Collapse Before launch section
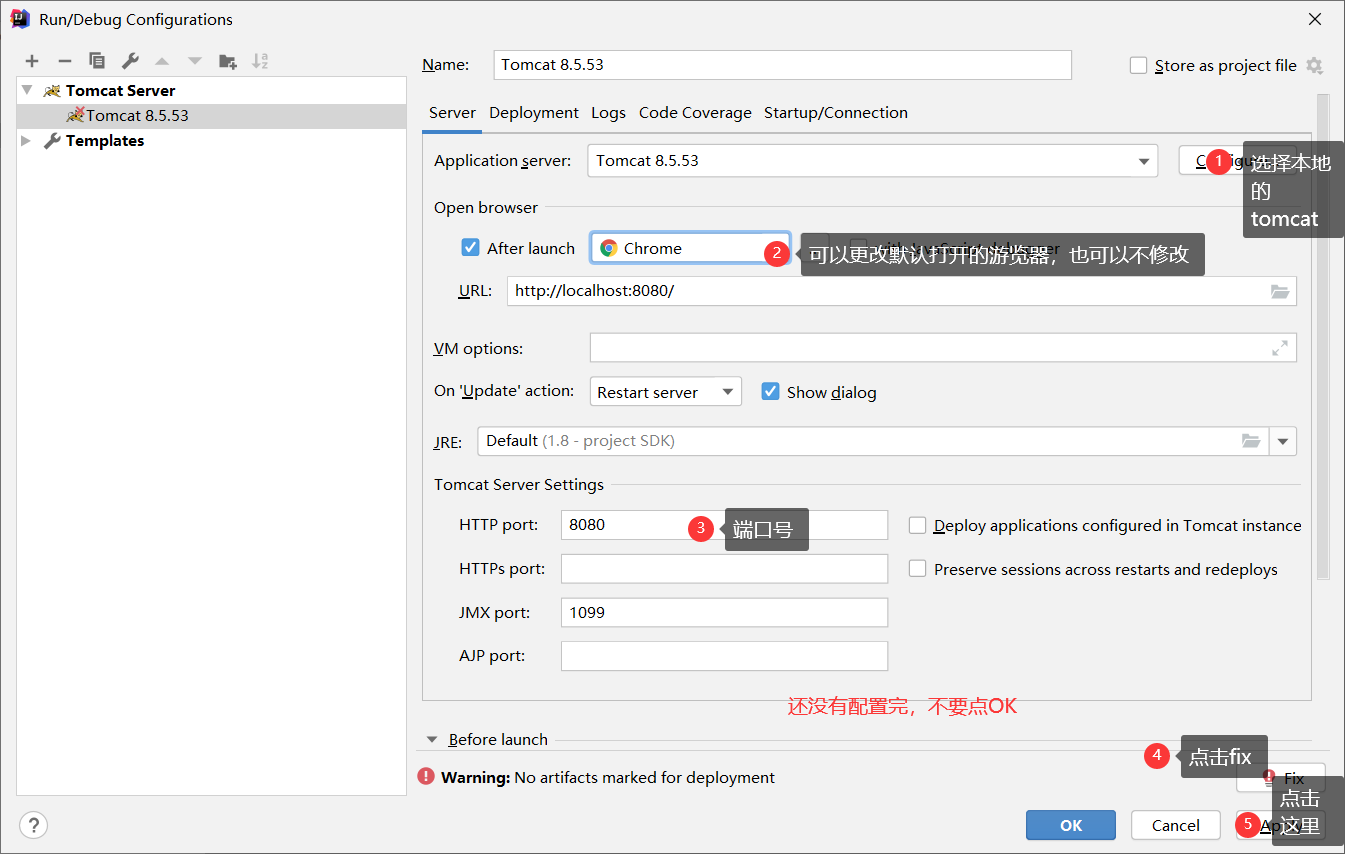 click(432, 740)
